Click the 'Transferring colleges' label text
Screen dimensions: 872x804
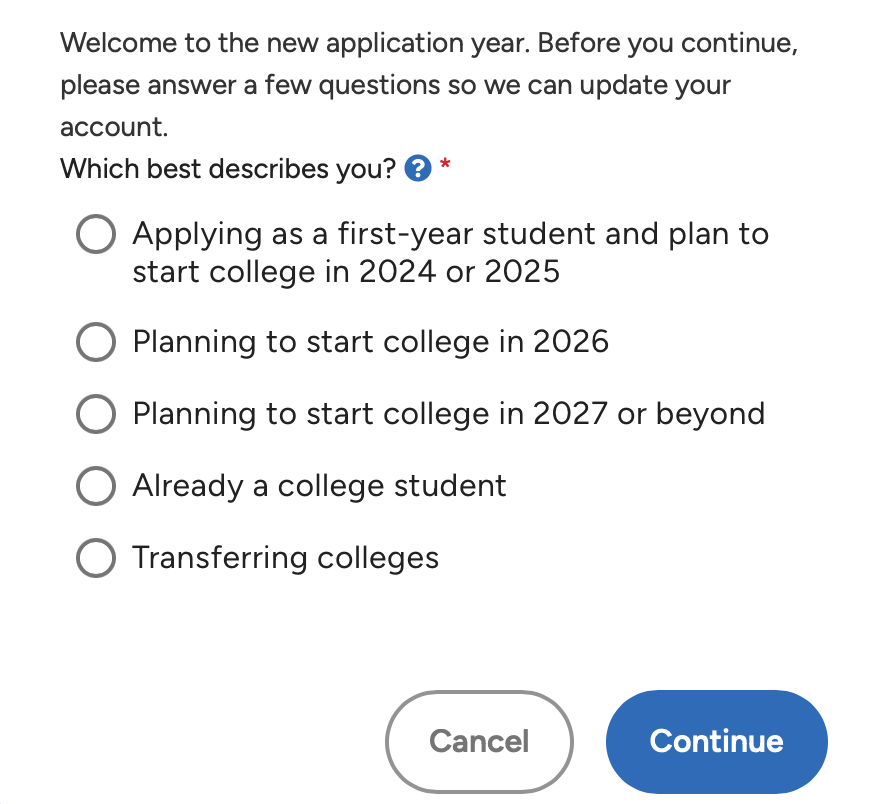coord(285,558)
